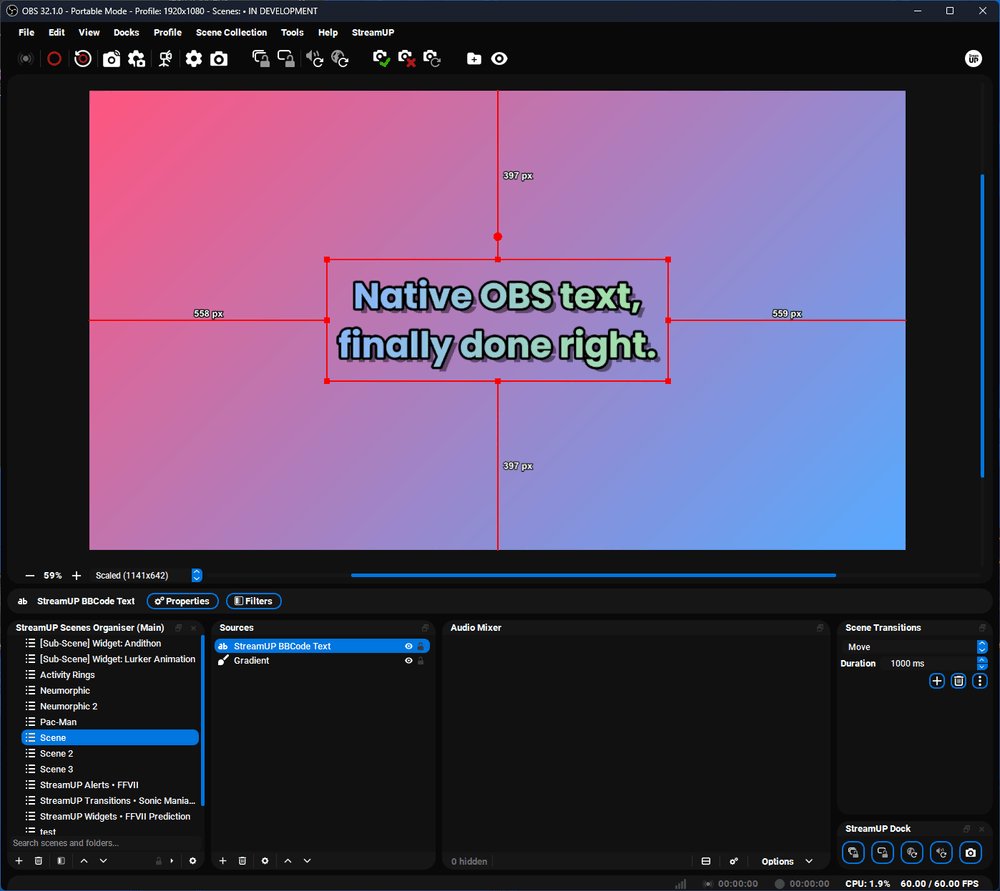The height and width of the screenshot is (891, 1000).
Task: Hide the Gradient source
Action: click(409, 661)
